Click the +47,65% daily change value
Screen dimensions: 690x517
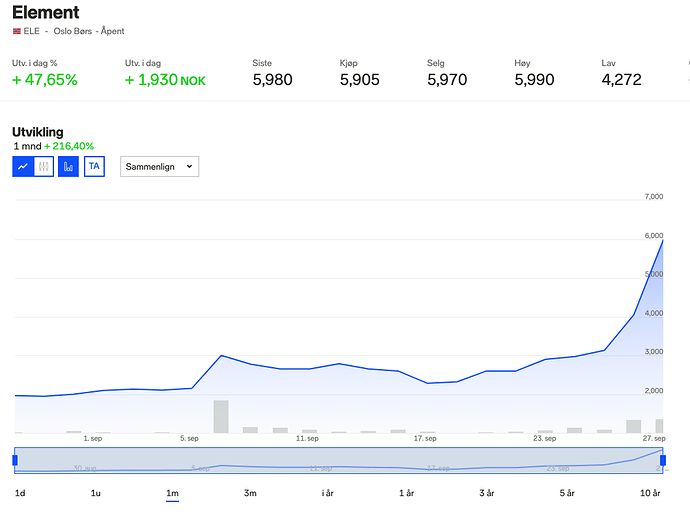[x=45, y=80]
